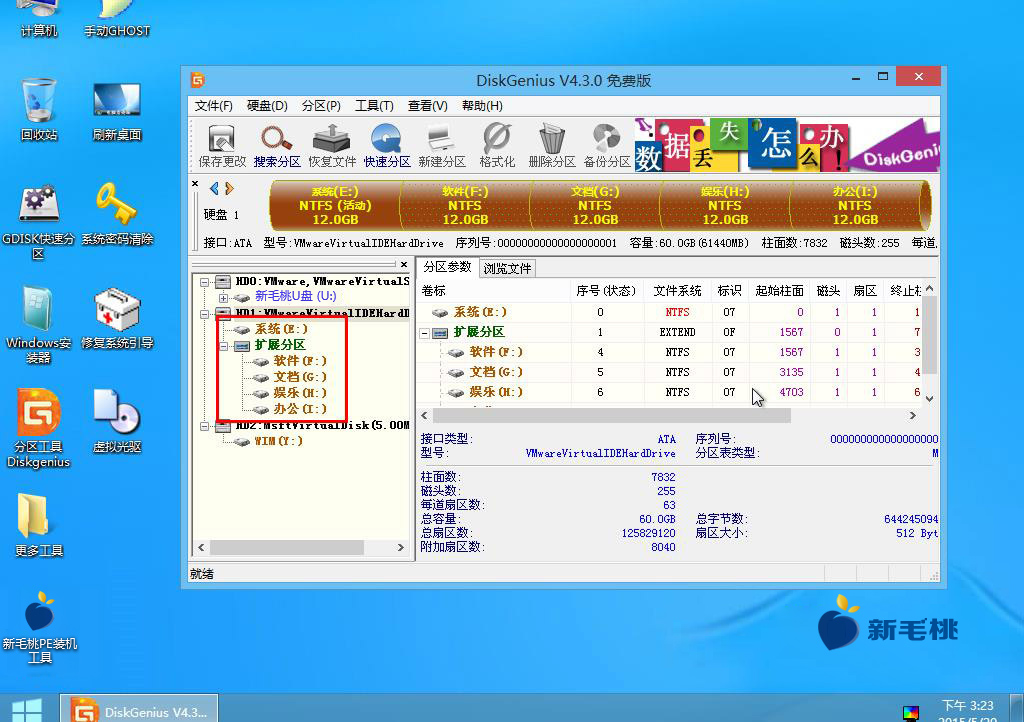Open the 硬盘(D) menu

267,106
